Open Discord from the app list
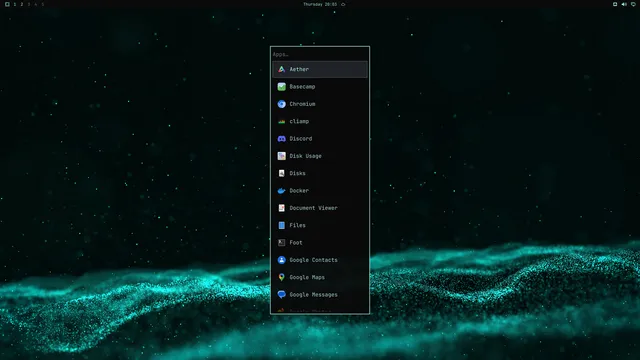 pos(320,139)
